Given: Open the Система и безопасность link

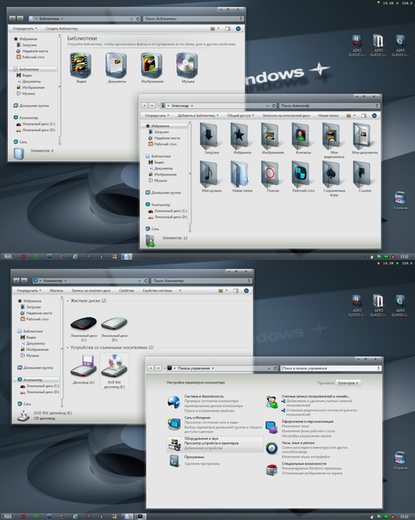Looking at the screenshot, I should [204, 396].
